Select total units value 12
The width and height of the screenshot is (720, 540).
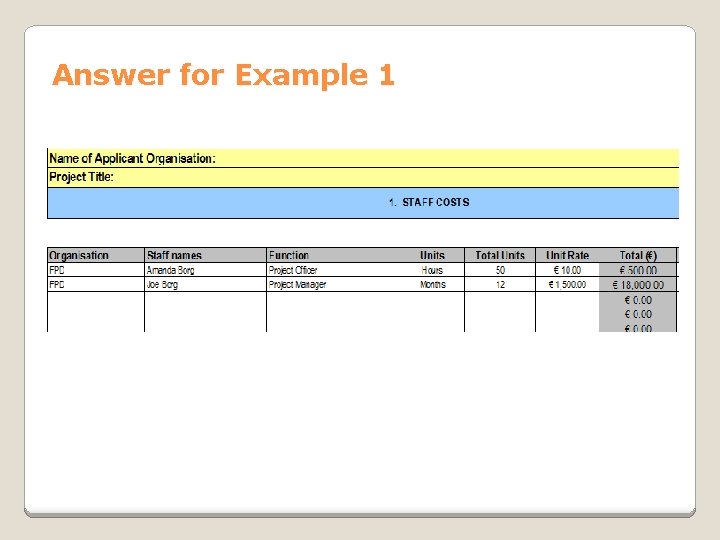(500, 284)
